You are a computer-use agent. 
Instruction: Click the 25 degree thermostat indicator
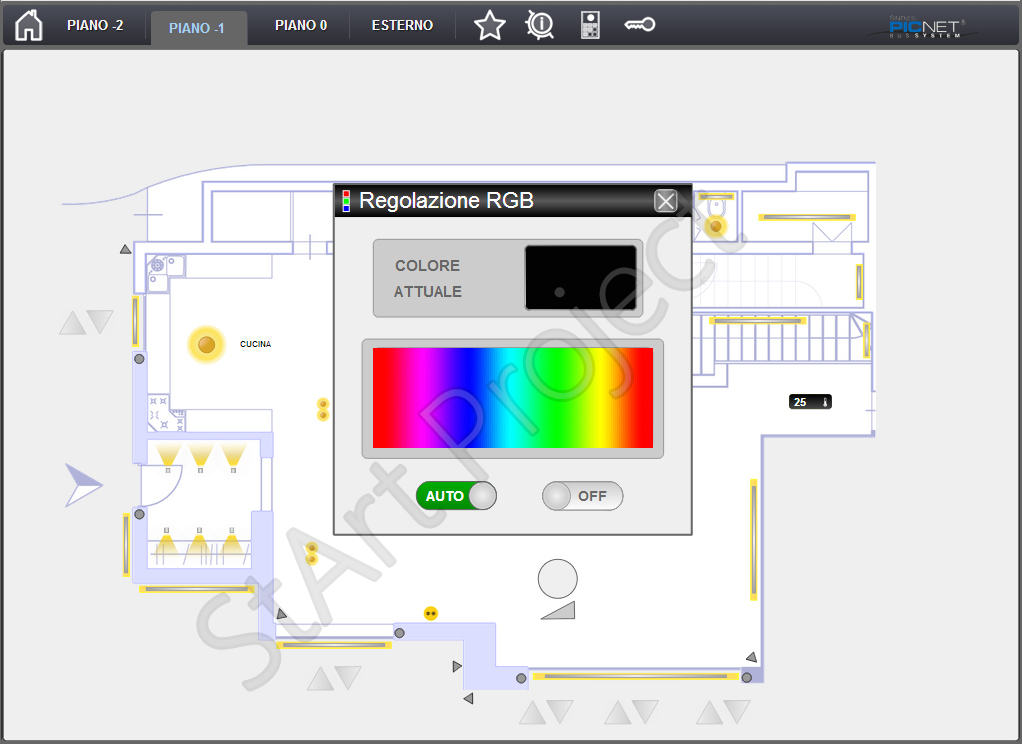810,402
